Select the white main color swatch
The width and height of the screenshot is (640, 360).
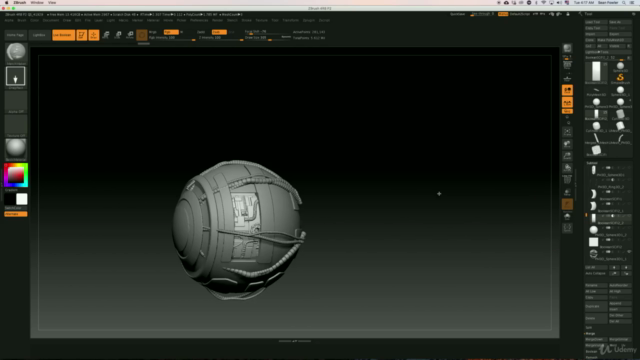(22, 199)
